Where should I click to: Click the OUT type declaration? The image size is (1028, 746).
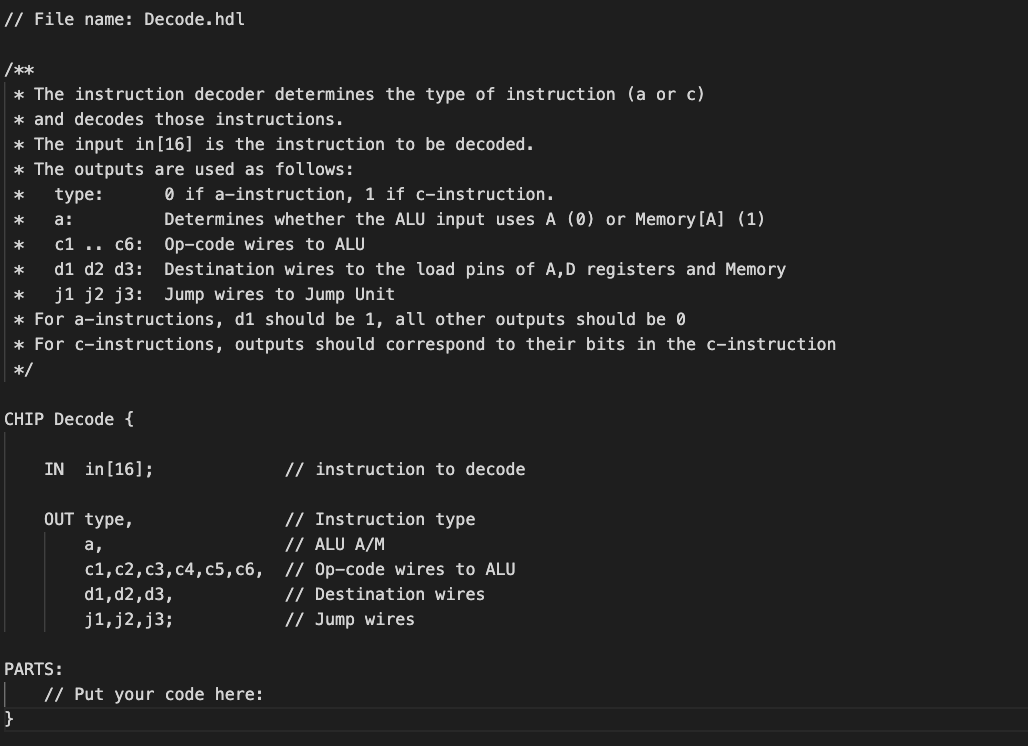coord(89,519)
